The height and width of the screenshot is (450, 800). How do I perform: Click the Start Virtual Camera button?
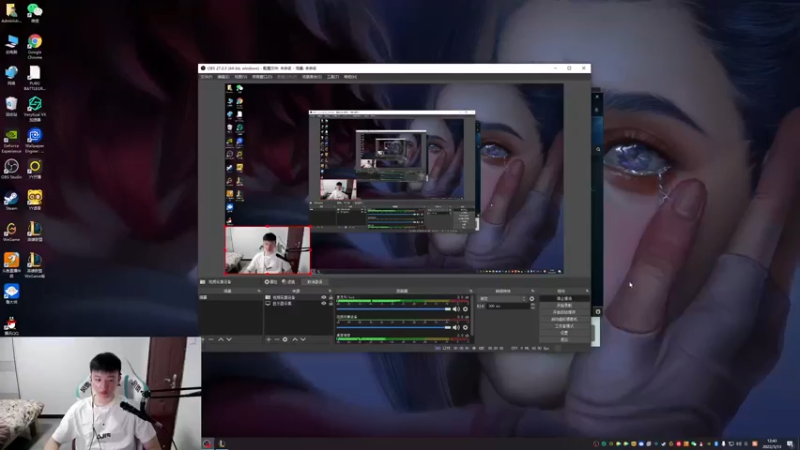tap(564, 319)
